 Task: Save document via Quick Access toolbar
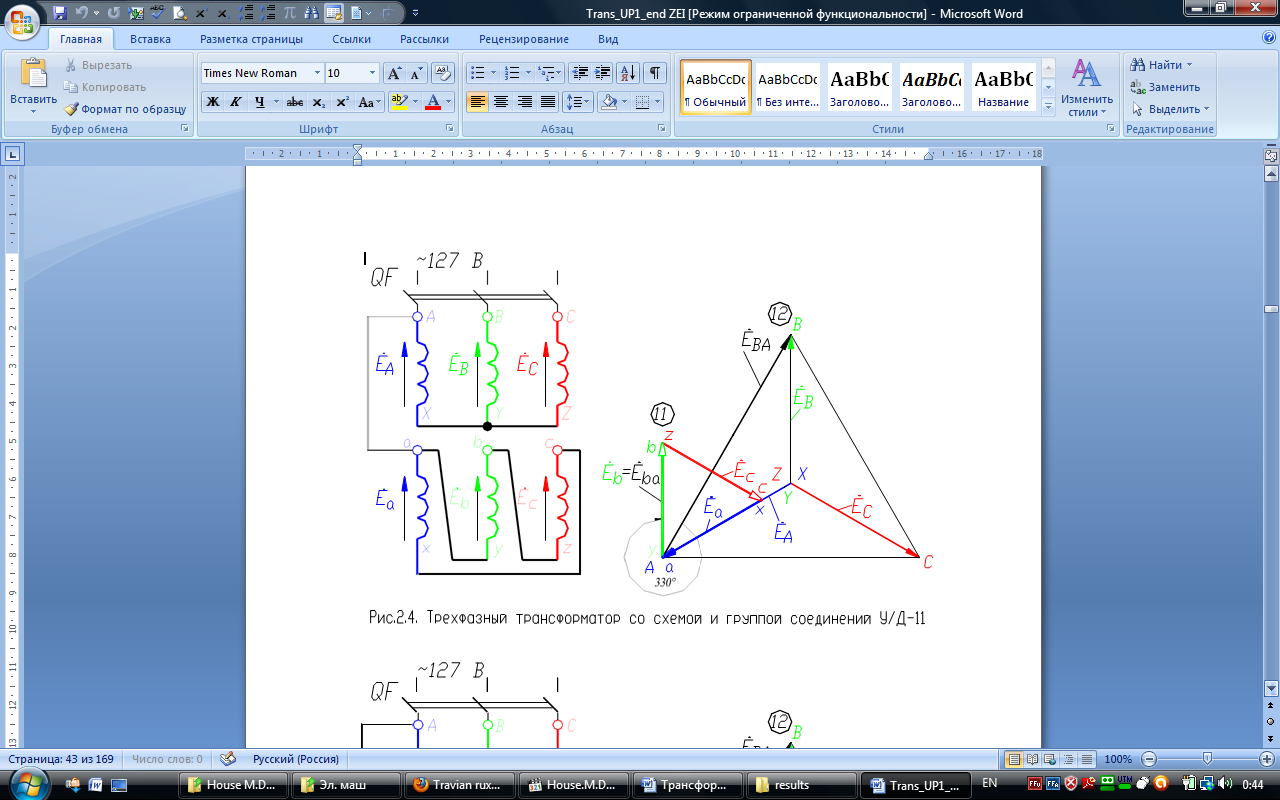[60, 14]
